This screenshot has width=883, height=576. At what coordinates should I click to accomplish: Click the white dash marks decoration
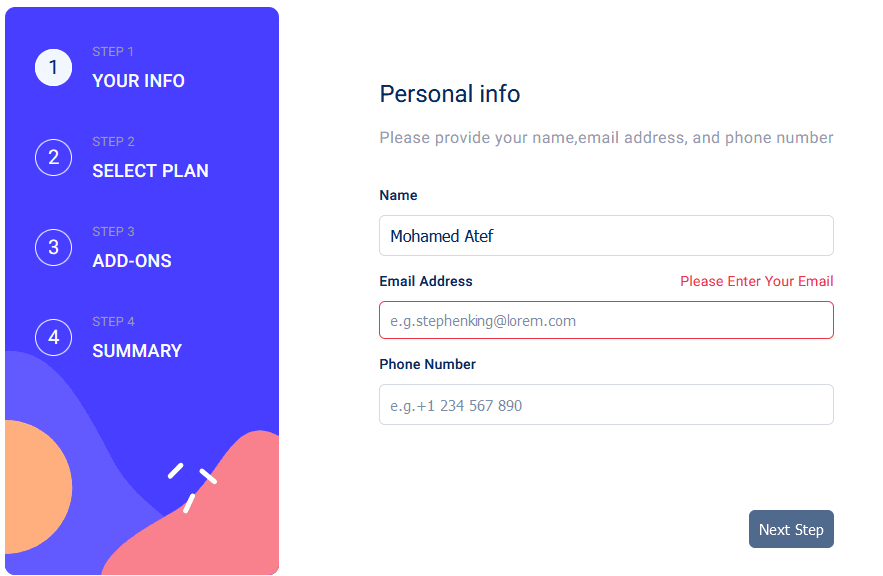coord(191,487)
